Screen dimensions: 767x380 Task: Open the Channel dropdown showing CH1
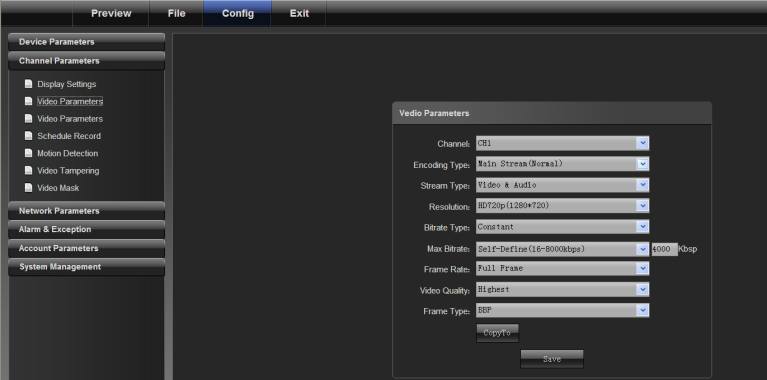tap(563, 143)
